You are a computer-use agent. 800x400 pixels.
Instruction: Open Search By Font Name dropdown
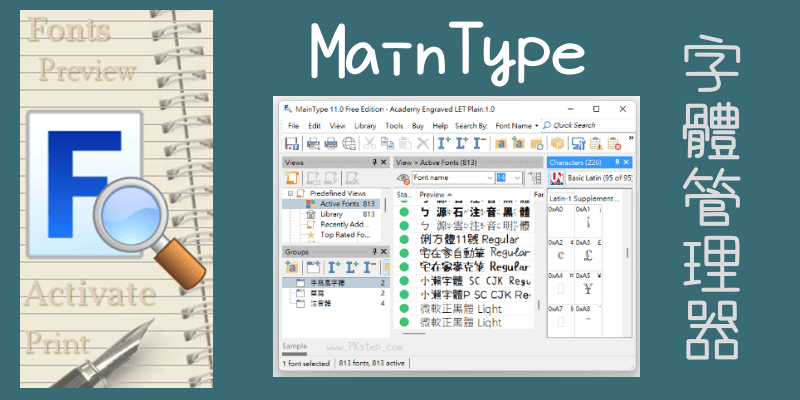517,126
